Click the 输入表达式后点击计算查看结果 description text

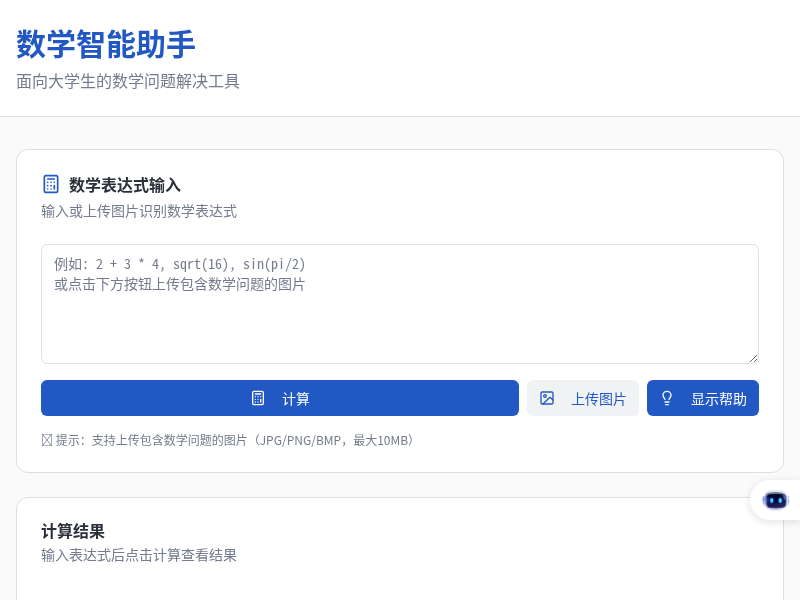pyautogui.click(x=139, y=555)
